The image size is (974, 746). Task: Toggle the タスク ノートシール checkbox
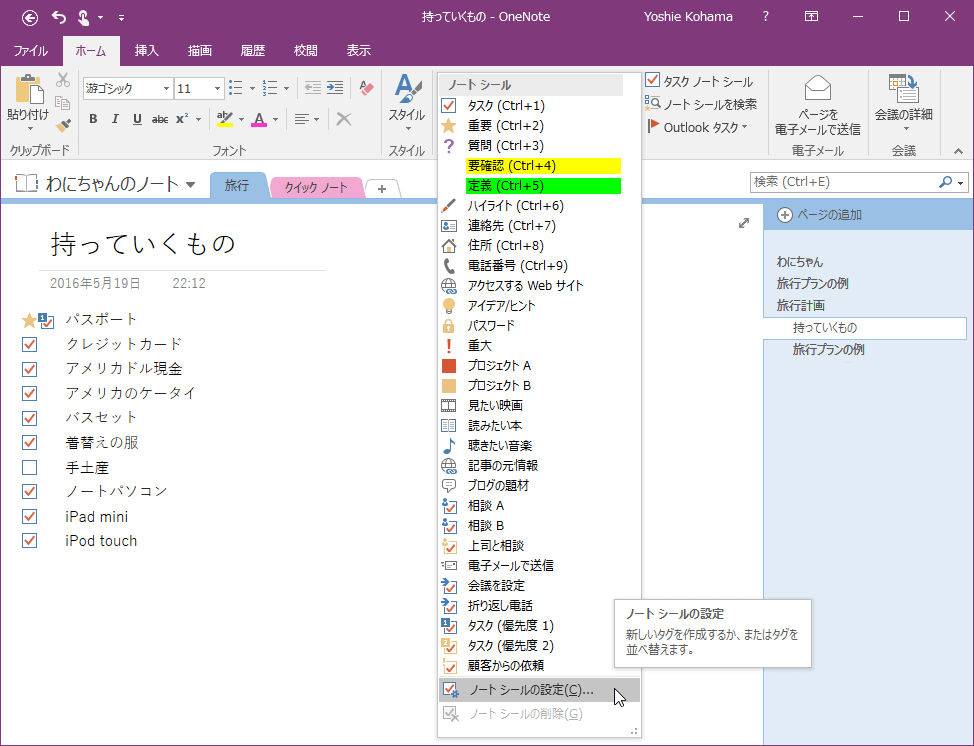[x=655, y=81]
